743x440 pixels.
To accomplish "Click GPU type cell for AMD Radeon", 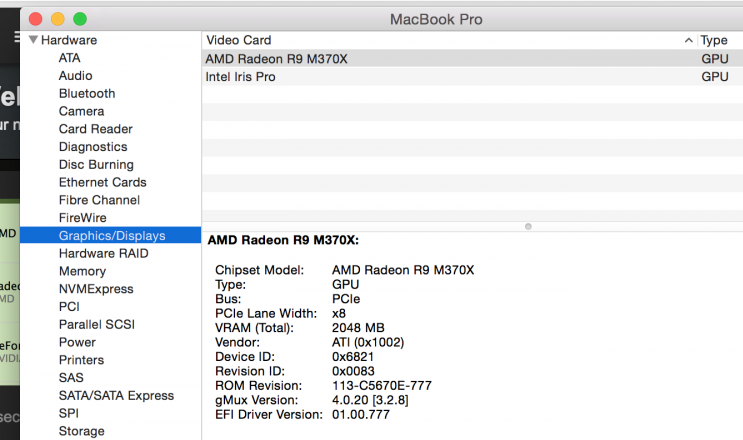I will pos(715,59).
